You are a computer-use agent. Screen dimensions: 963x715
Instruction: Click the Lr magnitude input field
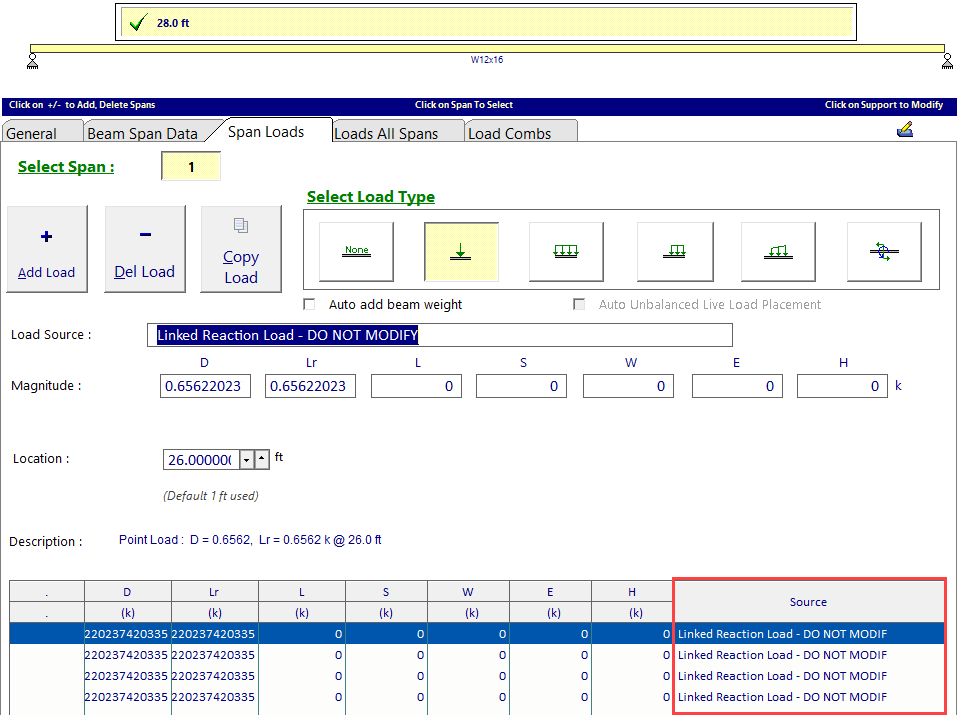tap(310, 386)
